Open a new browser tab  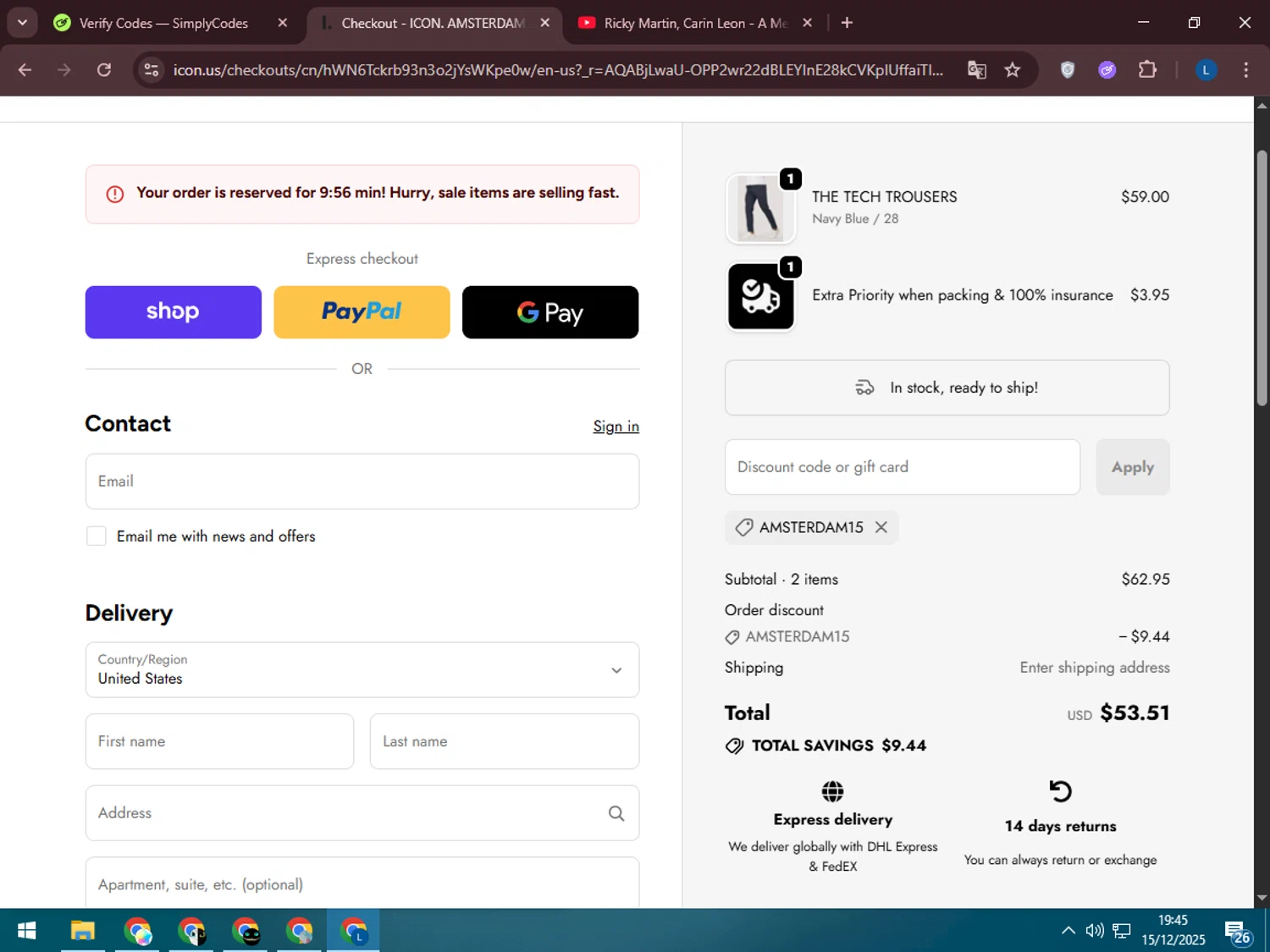(847, 23)
